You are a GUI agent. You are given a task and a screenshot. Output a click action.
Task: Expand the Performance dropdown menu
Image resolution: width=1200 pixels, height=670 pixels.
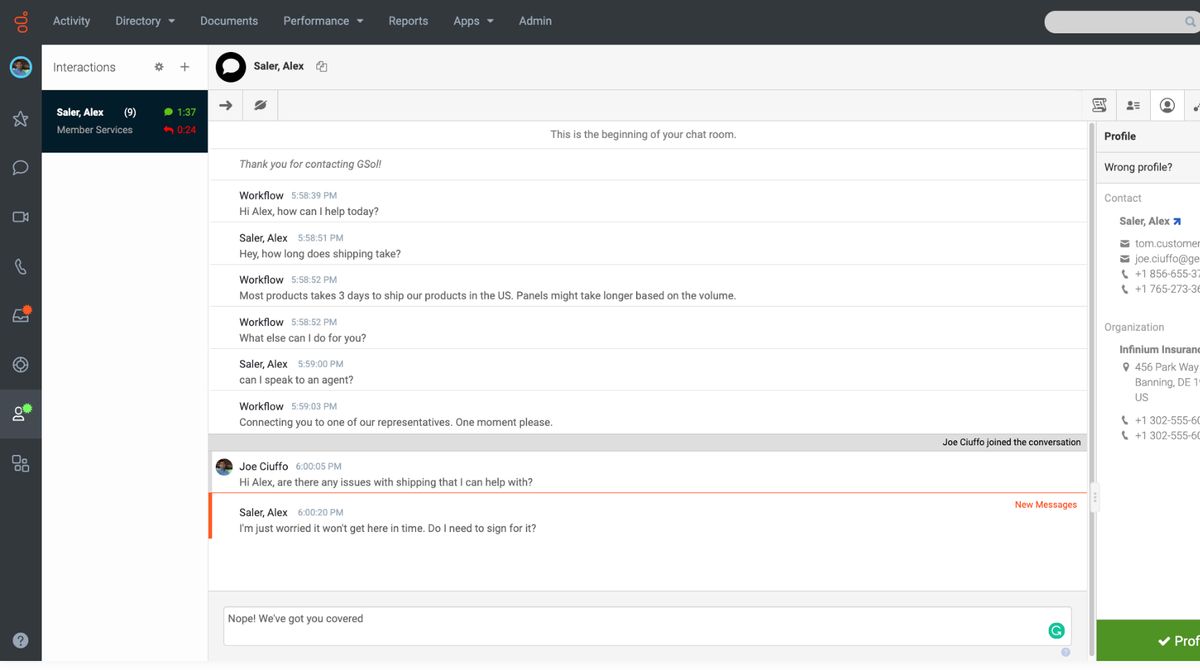pyautogui.click(x=323, y=21)
